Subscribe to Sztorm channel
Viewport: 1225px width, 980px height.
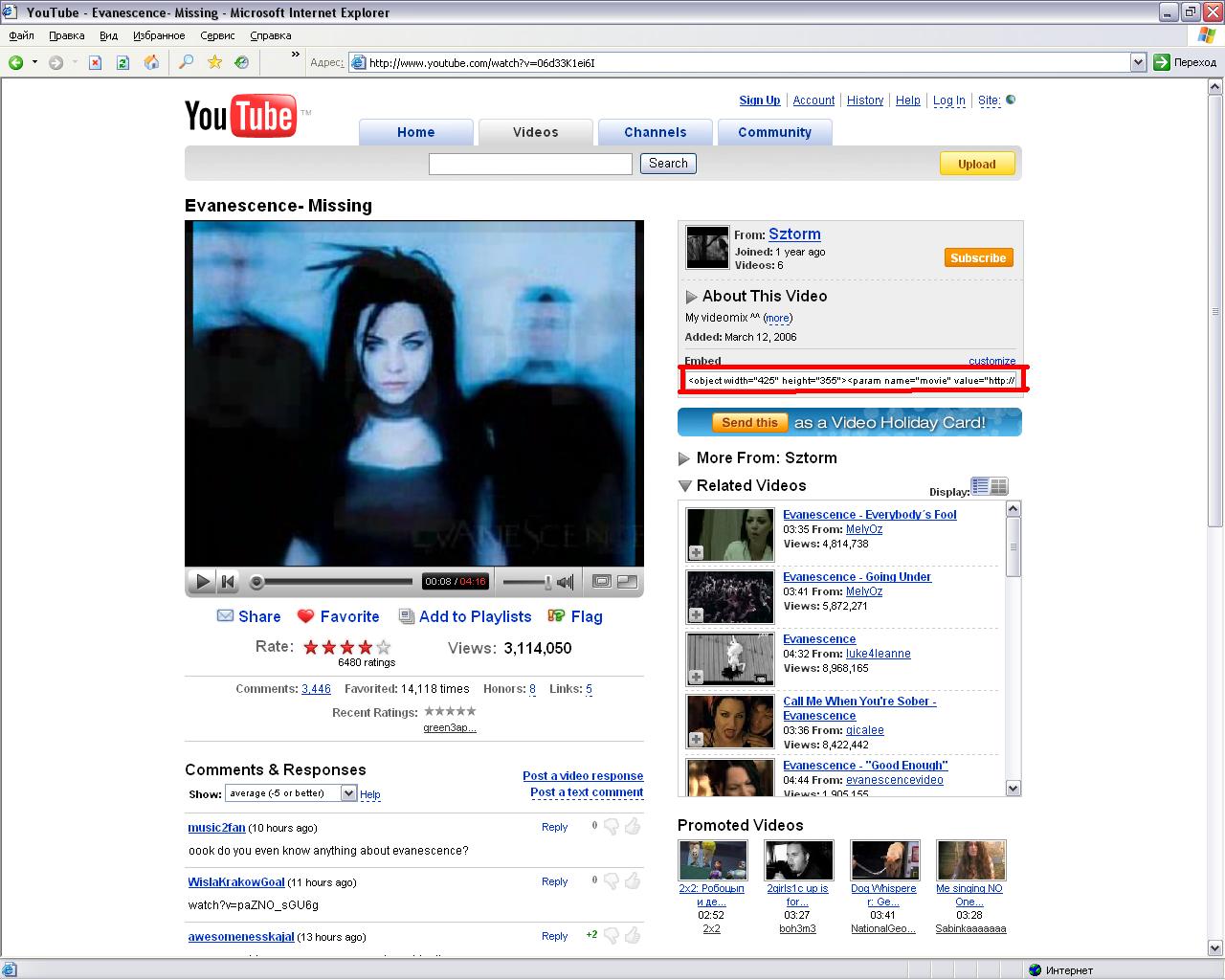(x=978, y=257)
